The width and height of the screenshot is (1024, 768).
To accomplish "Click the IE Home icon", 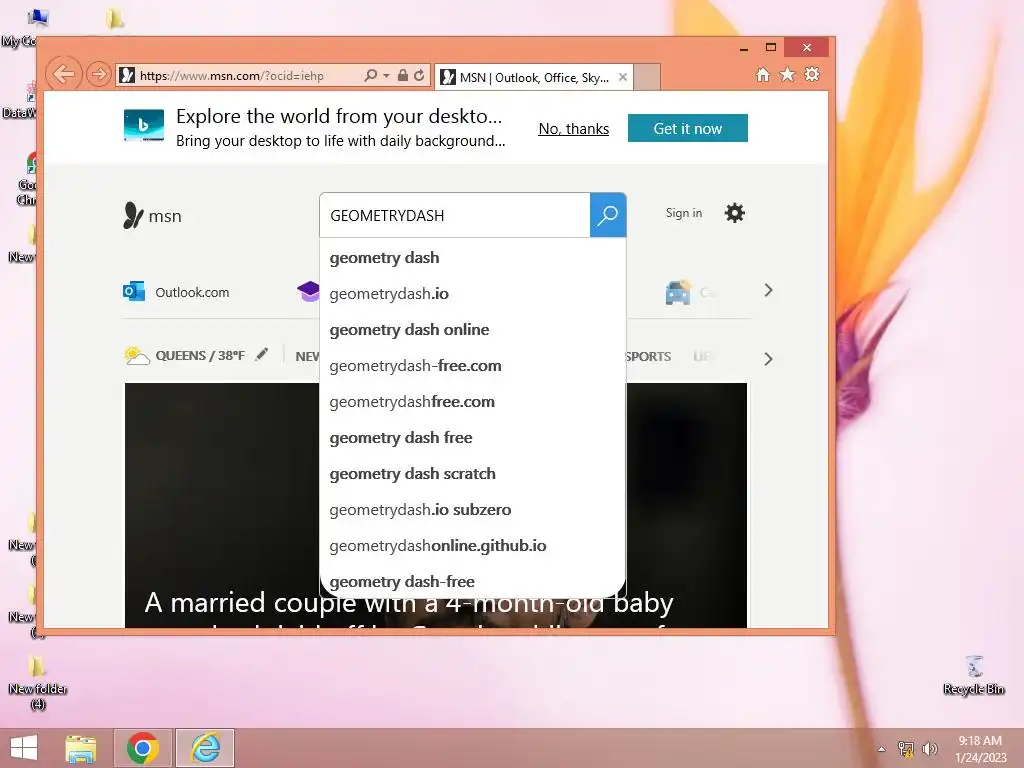I will click(763, 75).
